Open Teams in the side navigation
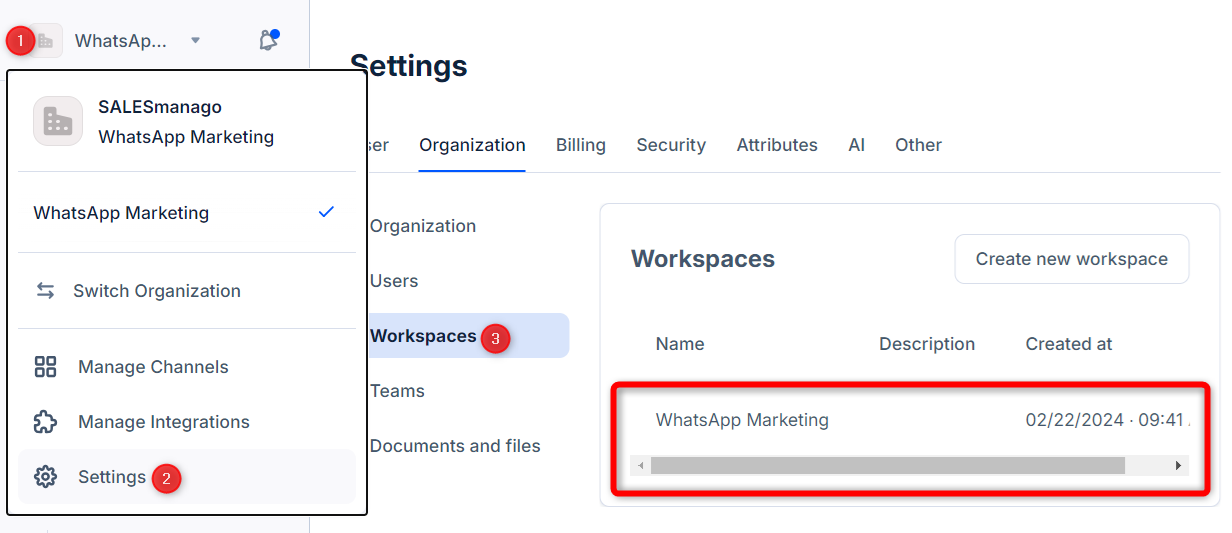This screenshot has height=533, width=1232. click(397, 391)
